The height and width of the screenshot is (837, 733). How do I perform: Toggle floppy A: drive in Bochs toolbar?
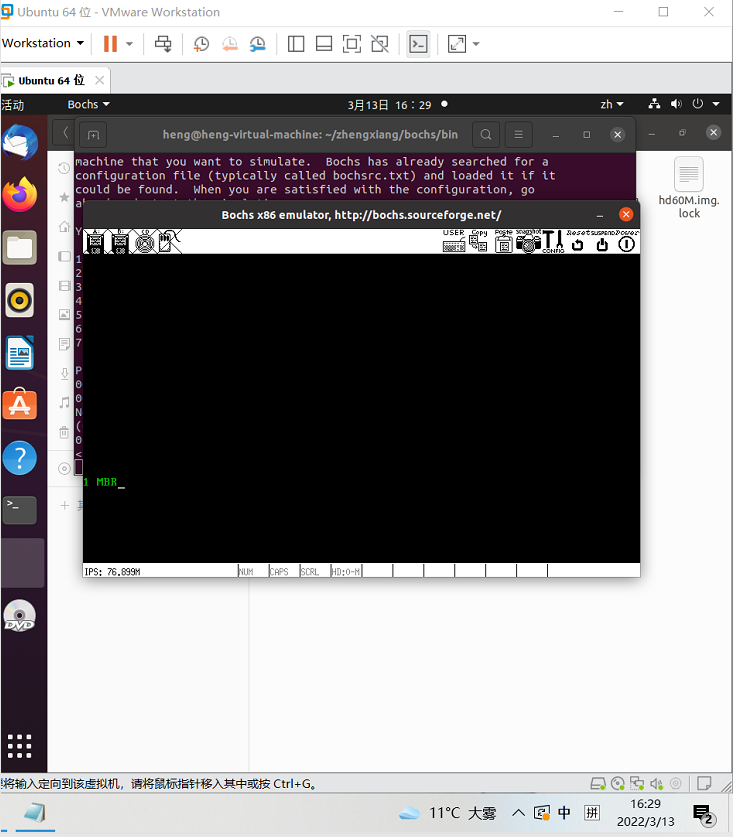tap(96, 242)
